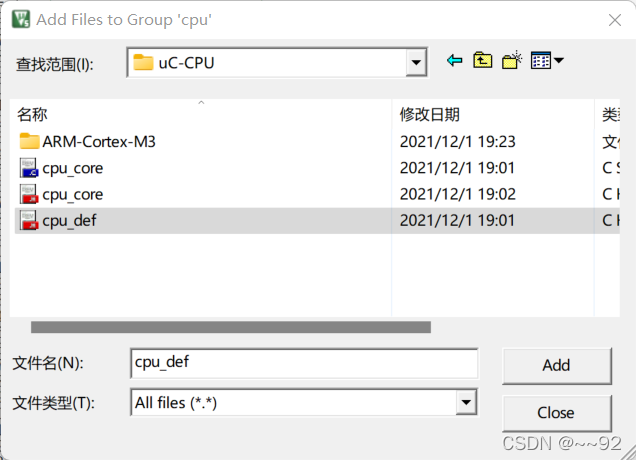
Task: Click the blue cpu_core C file icon
Action: pyautogui.click(x=29, y=168)
